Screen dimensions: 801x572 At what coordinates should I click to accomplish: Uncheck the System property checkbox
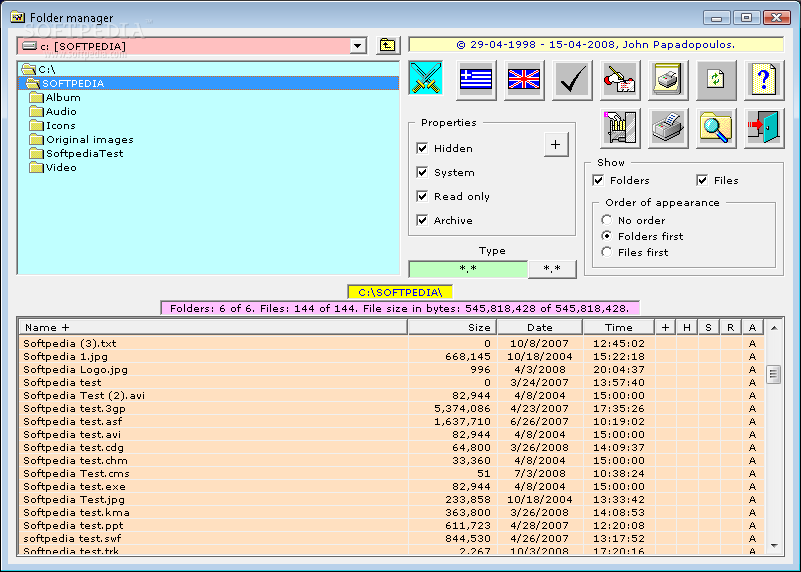point(422,172)
